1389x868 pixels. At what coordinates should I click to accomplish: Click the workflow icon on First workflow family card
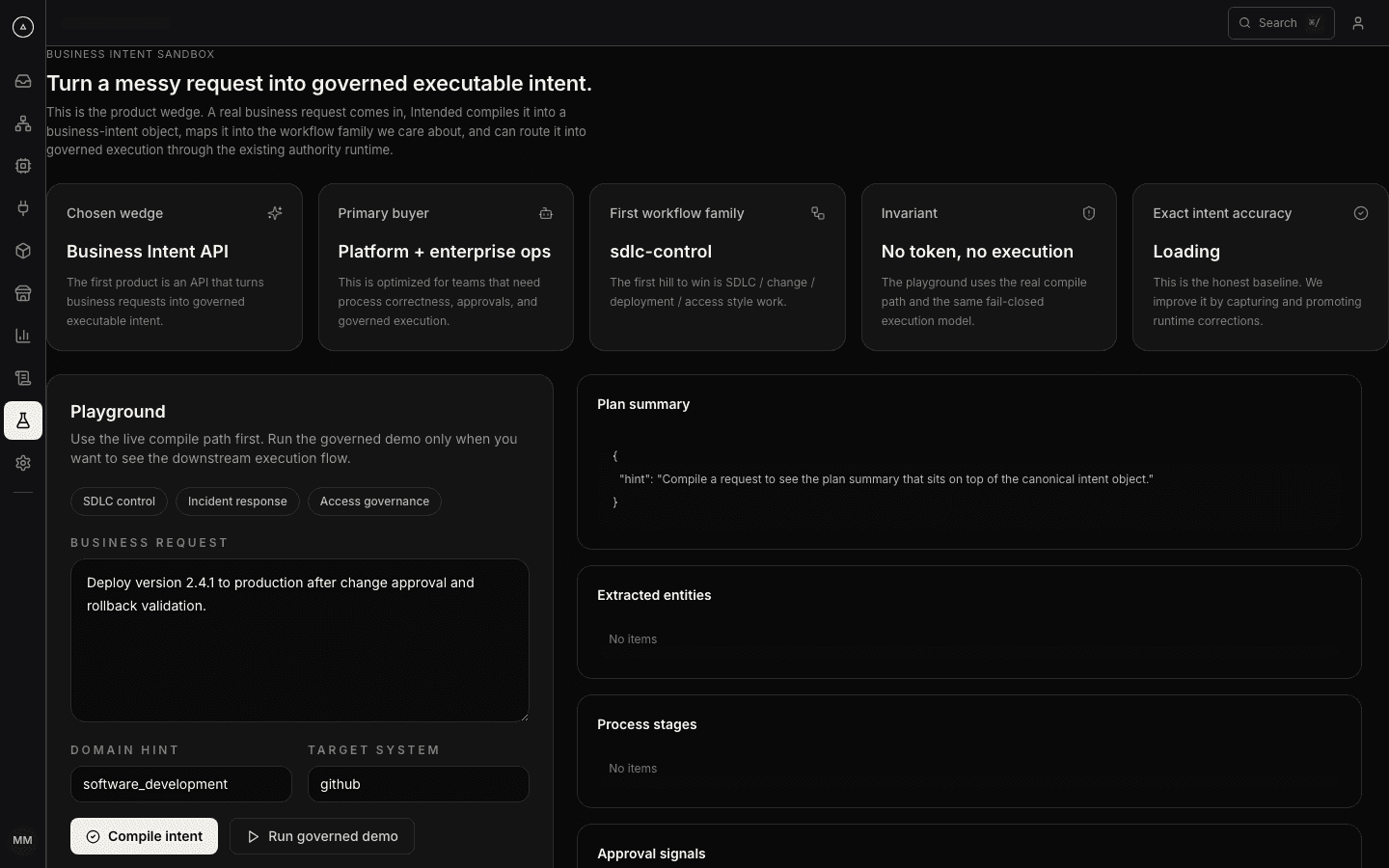(x=818, y=213)
